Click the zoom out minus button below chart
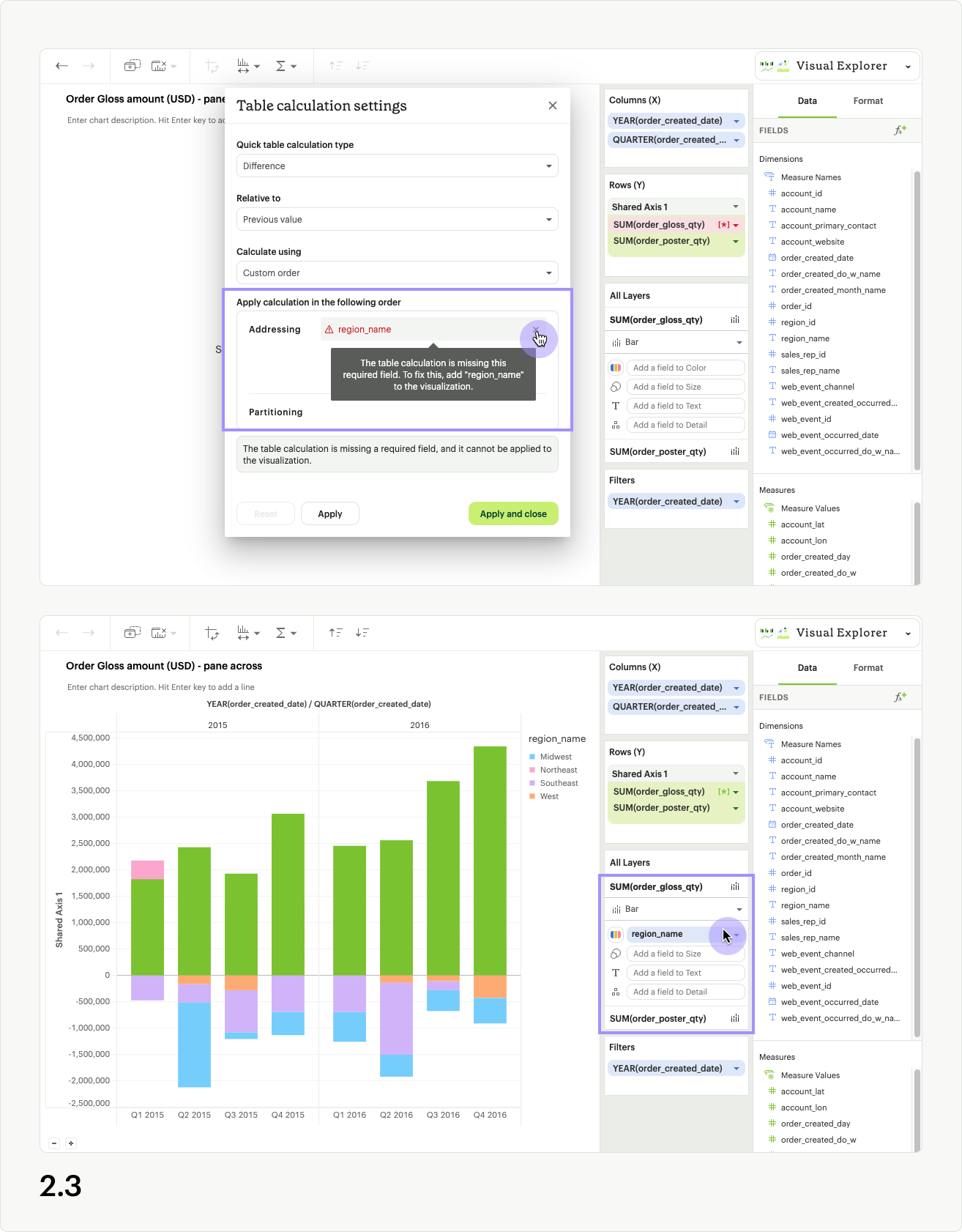The height and width of the screenshot is (1232, 962). (54, 1143)
